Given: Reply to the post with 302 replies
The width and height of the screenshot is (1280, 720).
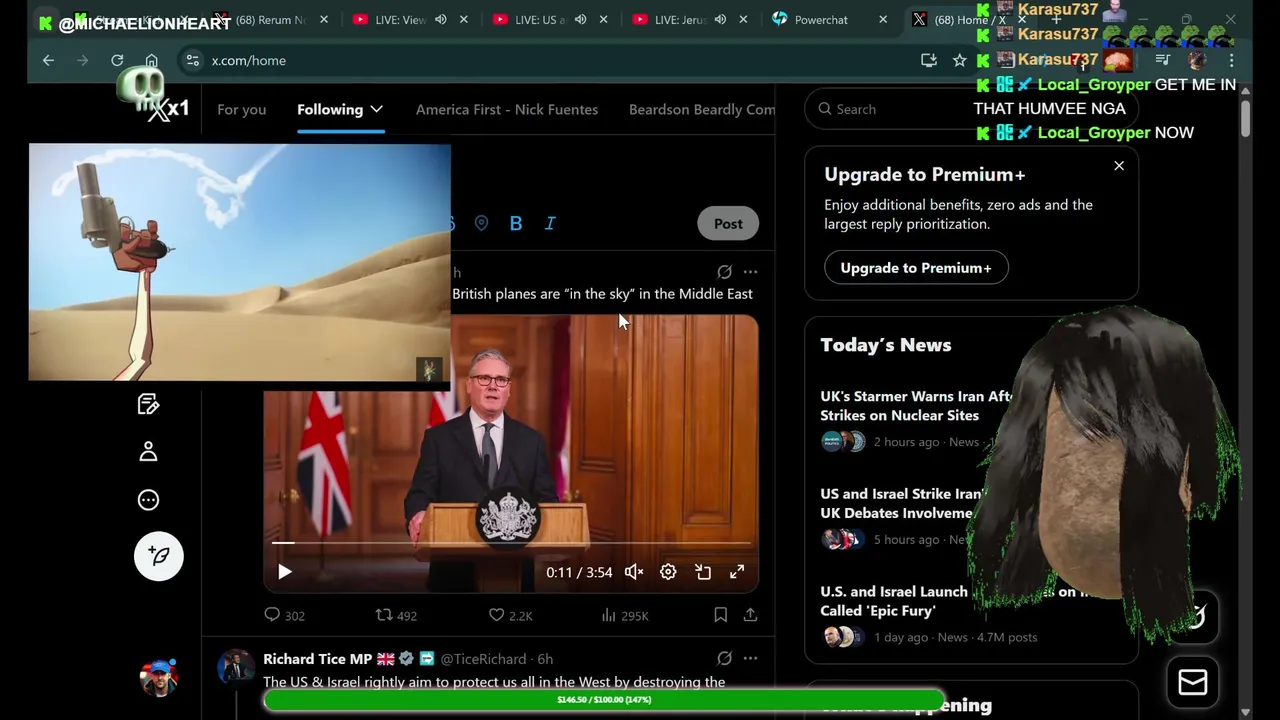Looking at the screenshot, I should point(284,615).
